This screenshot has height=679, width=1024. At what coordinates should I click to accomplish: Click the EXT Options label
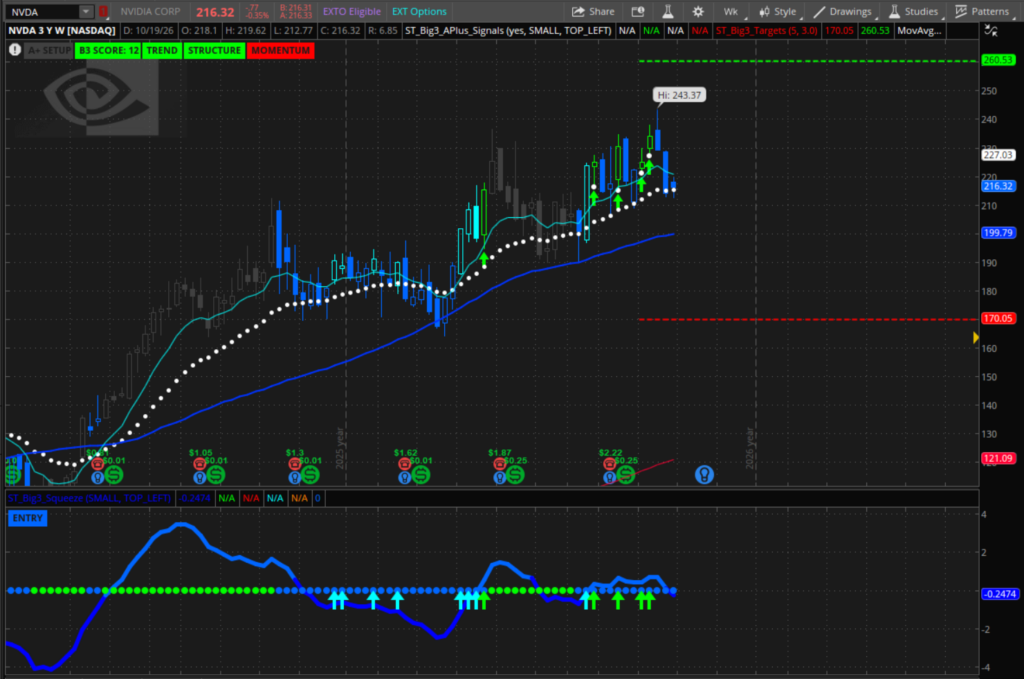click(x=419, y=12)
